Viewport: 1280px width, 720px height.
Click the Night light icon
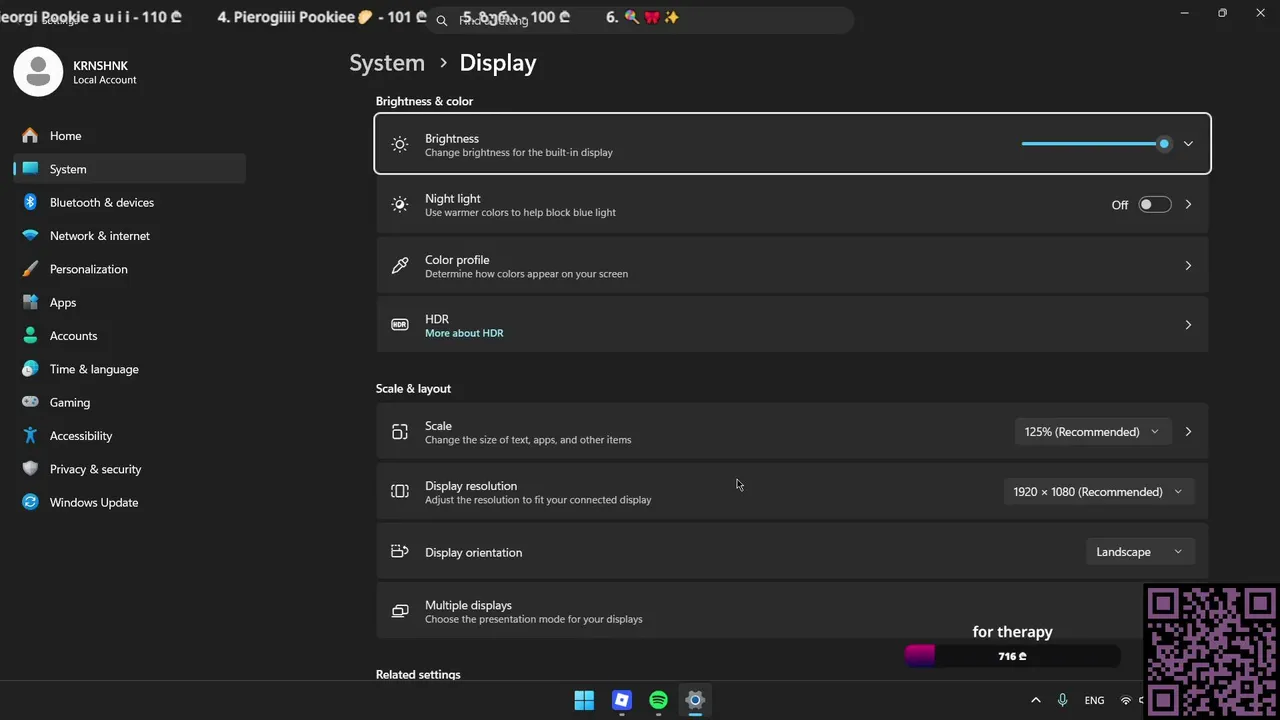400,205
